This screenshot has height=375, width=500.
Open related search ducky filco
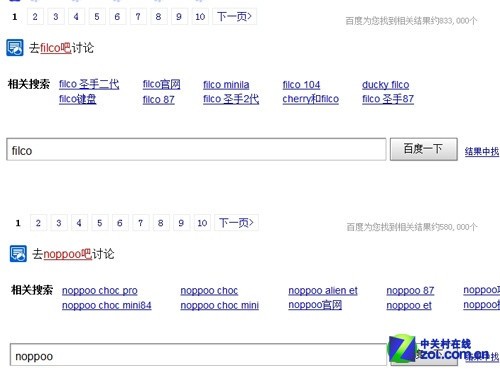[386, 85]
